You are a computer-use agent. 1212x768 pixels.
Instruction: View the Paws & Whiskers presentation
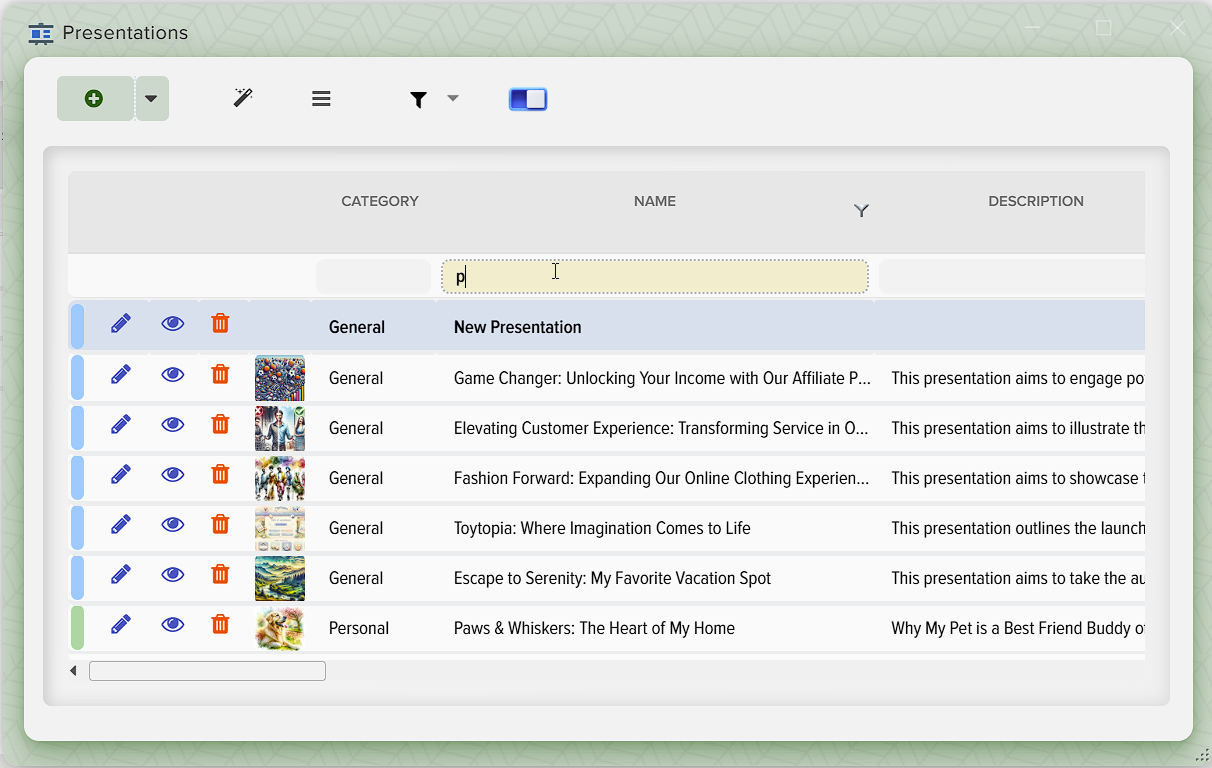coord(173,625)
